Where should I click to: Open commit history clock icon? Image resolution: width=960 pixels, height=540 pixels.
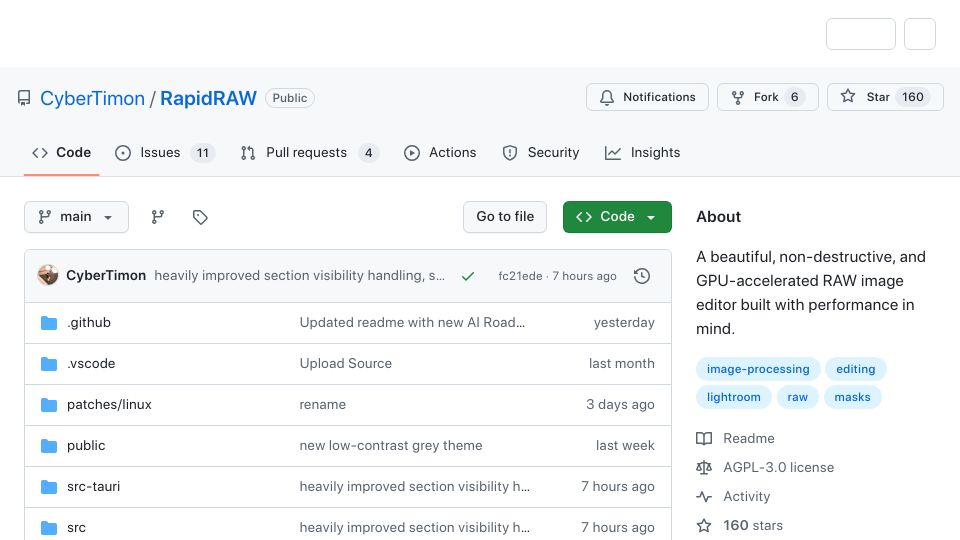click(x=642, y=276)
